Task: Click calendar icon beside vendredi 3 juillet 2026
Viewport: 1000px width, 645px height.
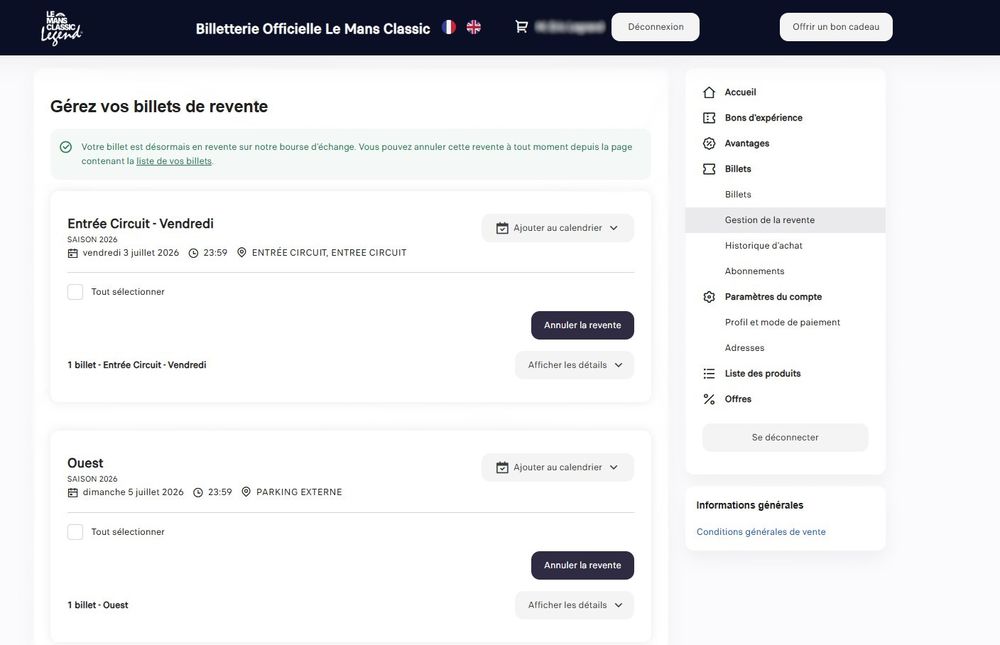Action: (73, 253)
